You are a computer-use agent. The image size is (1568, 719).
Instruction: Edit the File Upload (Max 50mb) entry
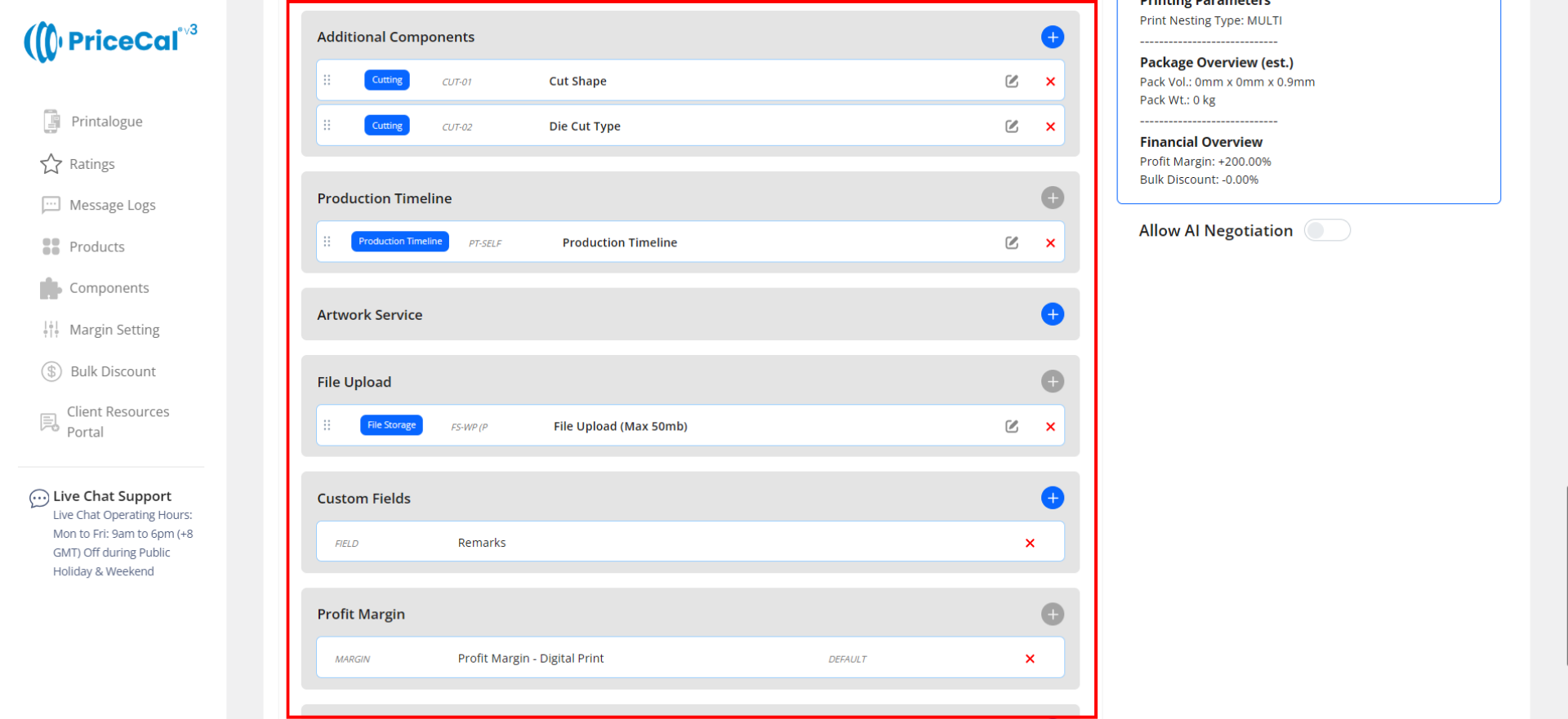(x=1011, y=426)
